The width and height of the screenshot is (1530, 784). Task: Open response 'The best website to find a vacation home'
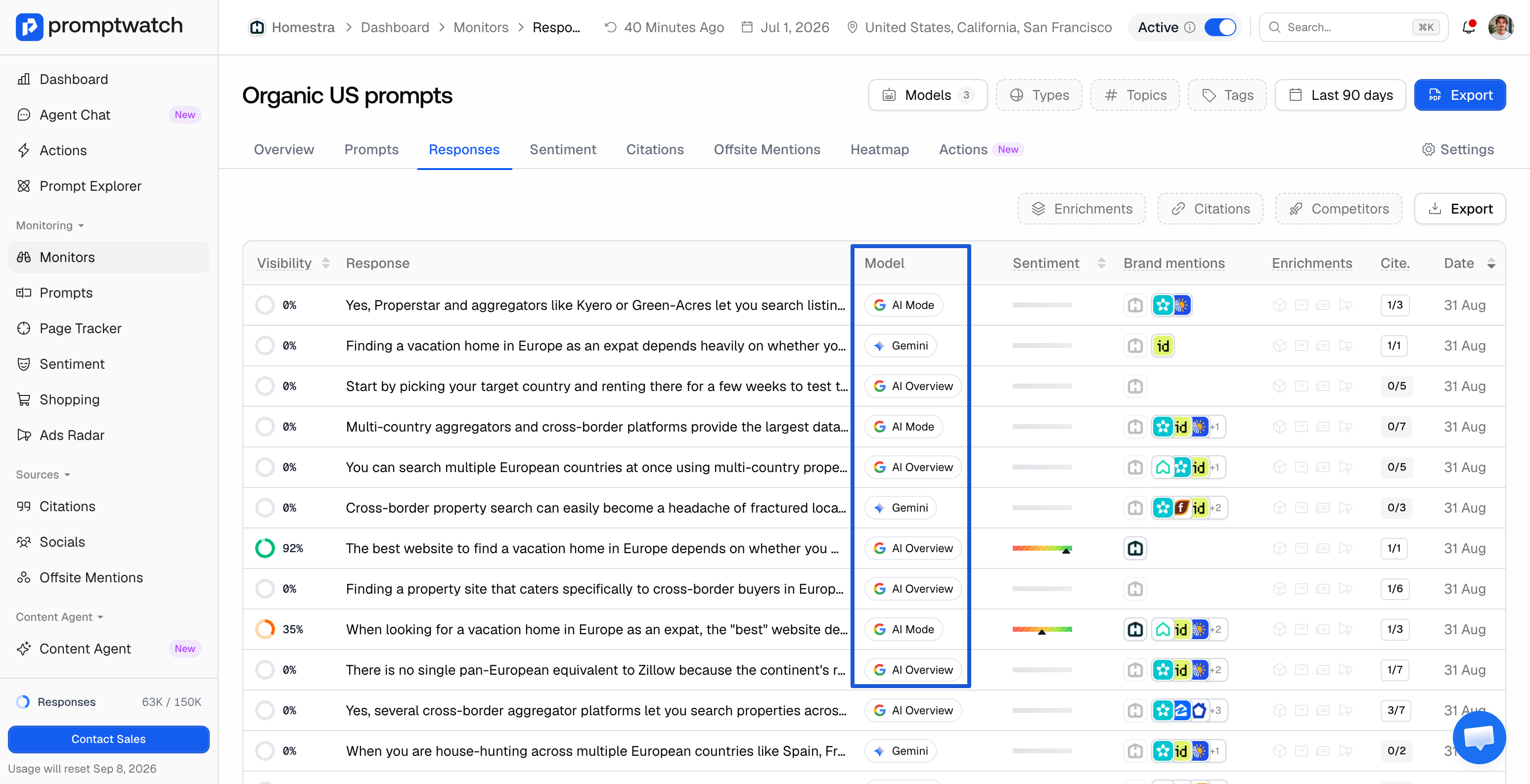(x=592, y=548)
